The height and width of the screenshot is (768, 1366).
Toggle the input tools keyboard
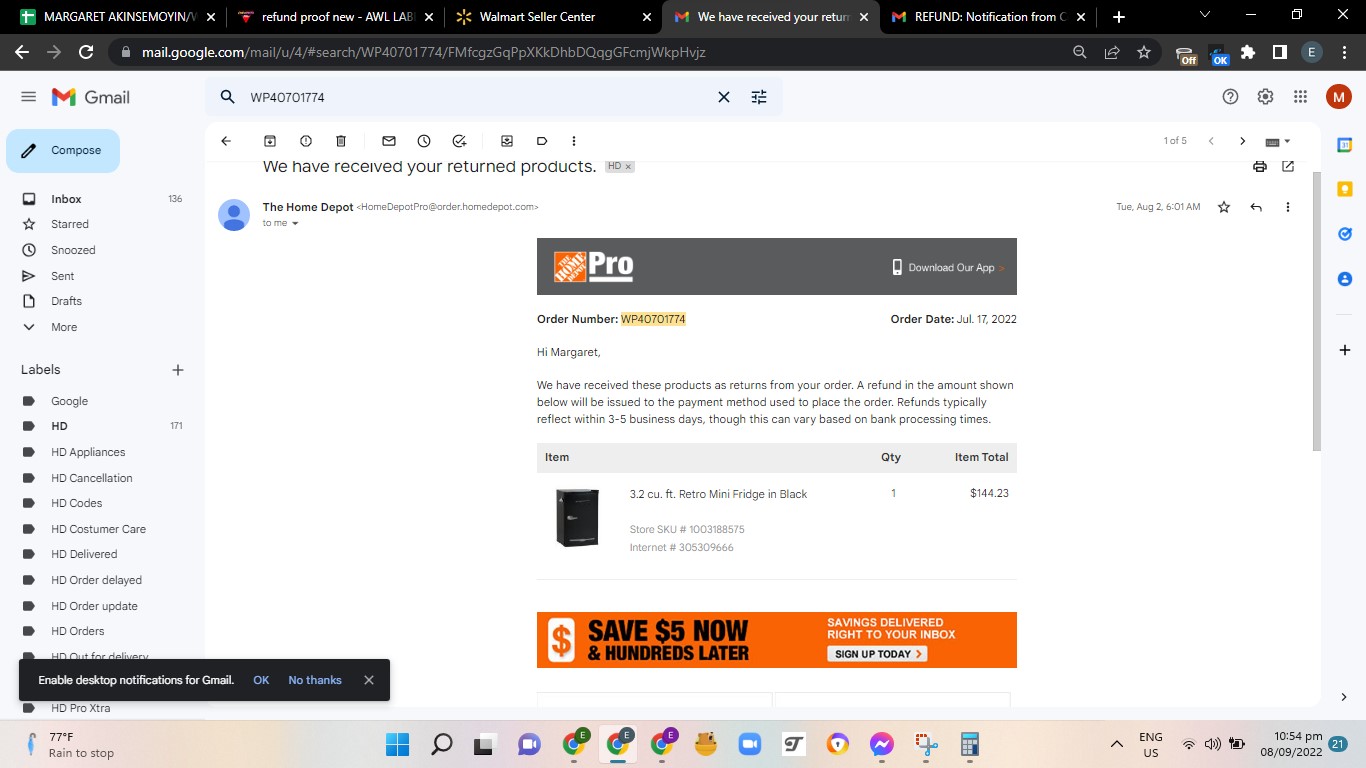[x=1277, y=141]
